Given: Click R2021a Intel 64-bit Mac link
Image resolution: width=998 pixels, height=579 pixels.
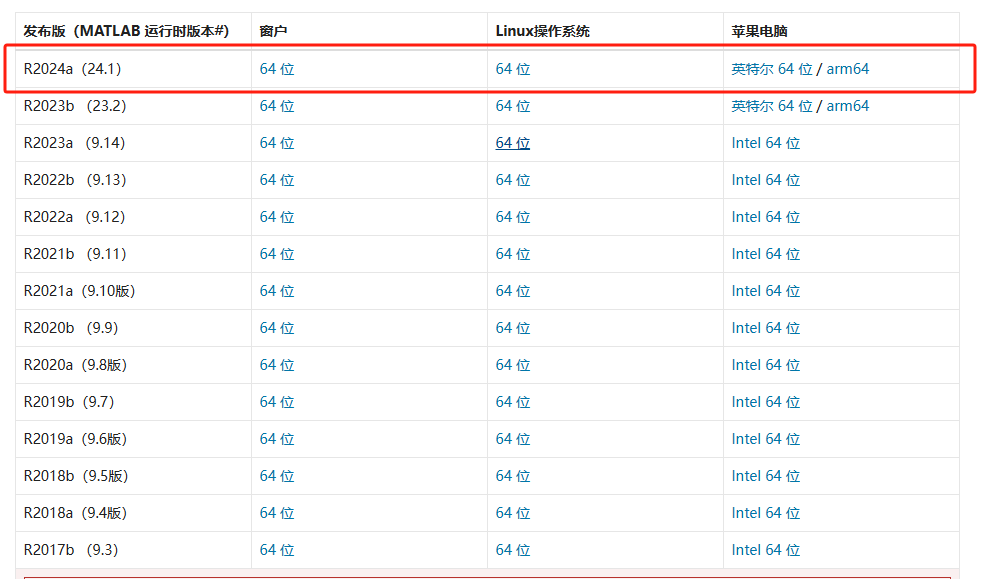Looking at the screenshot, I should tap(766, 290).
